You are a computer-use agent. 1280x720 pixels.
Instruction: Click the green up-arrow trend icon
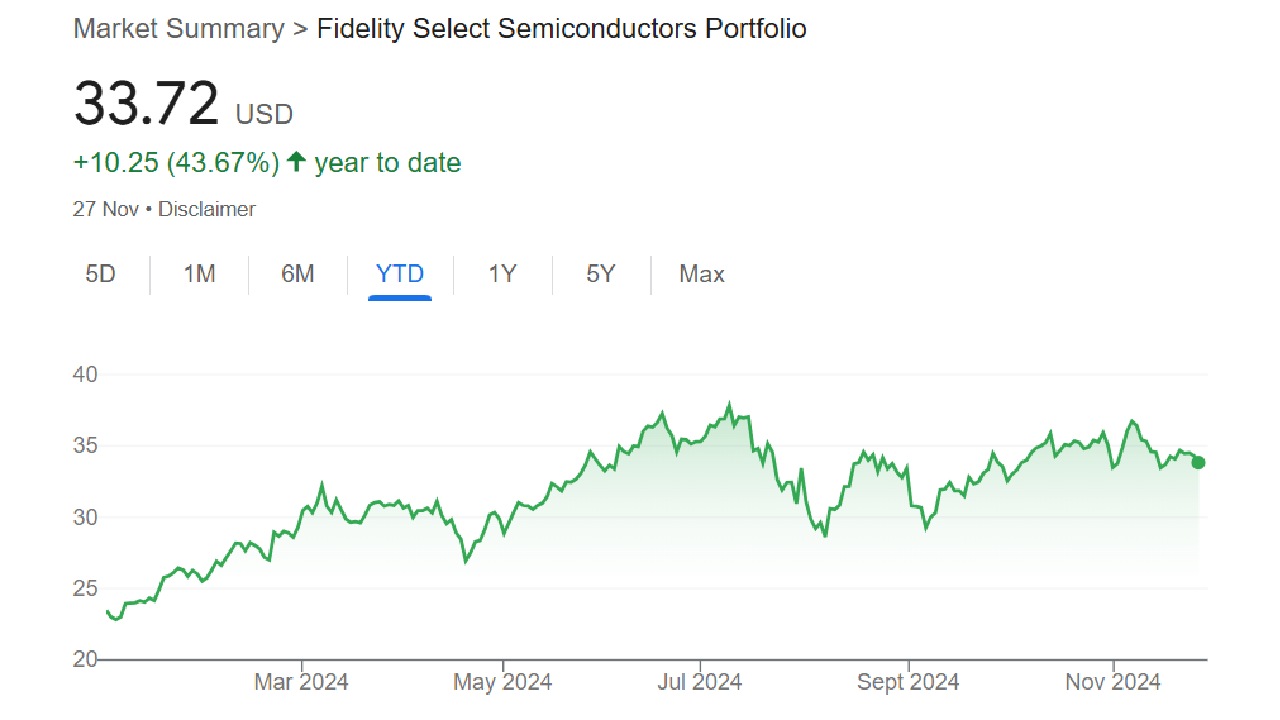pos(296,162)
